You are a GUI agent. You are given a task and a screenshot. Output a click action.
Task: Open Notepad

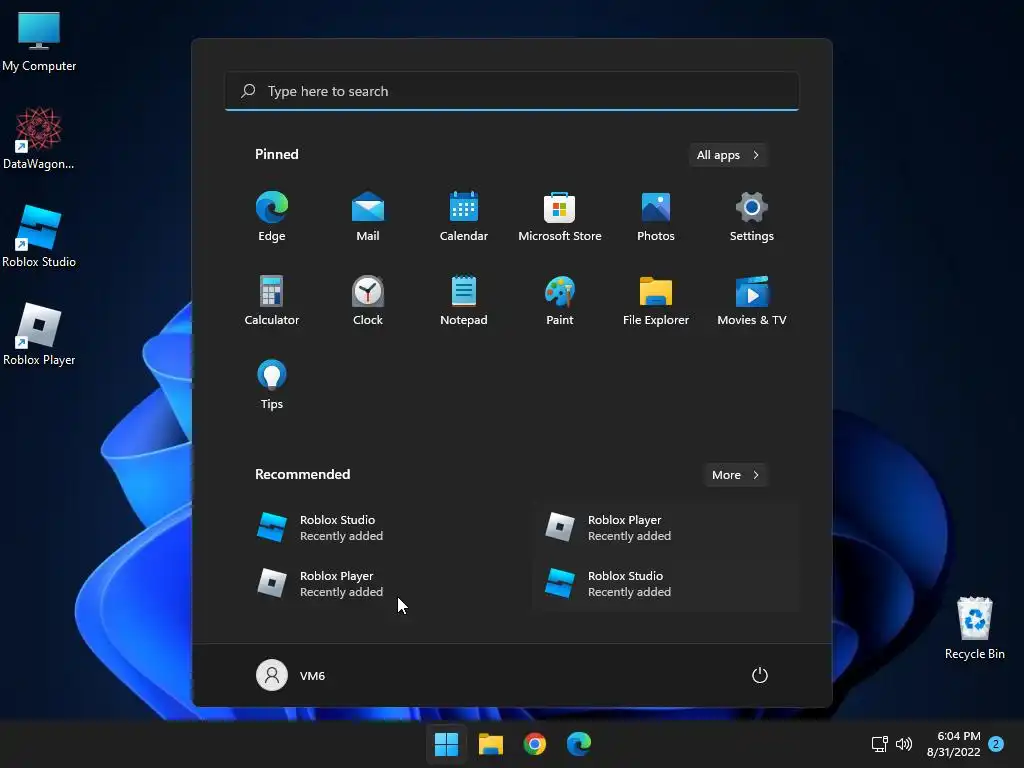tap(464, 300)
